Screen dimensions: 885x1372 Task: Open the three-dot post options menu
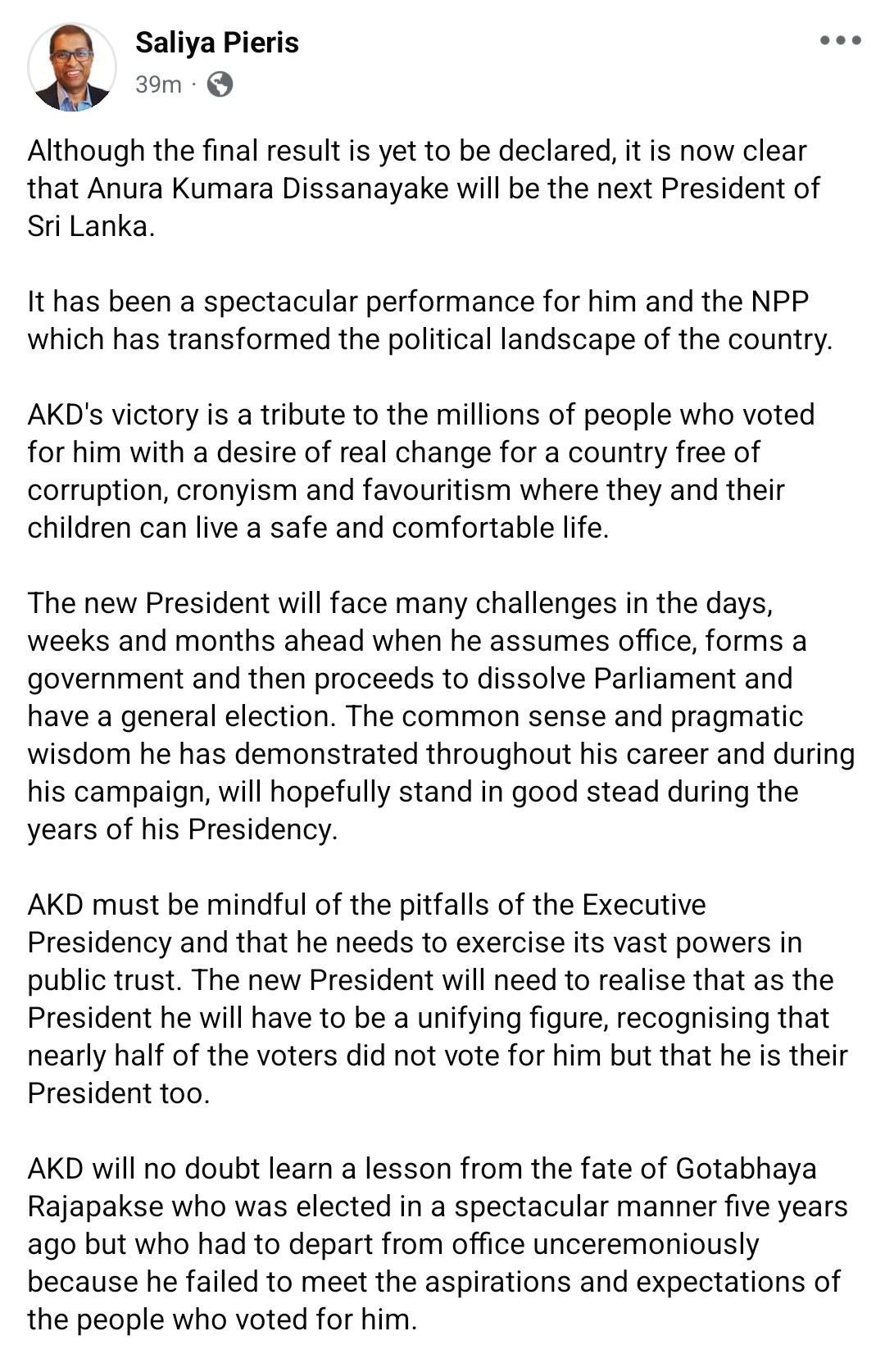click(841, 40)
